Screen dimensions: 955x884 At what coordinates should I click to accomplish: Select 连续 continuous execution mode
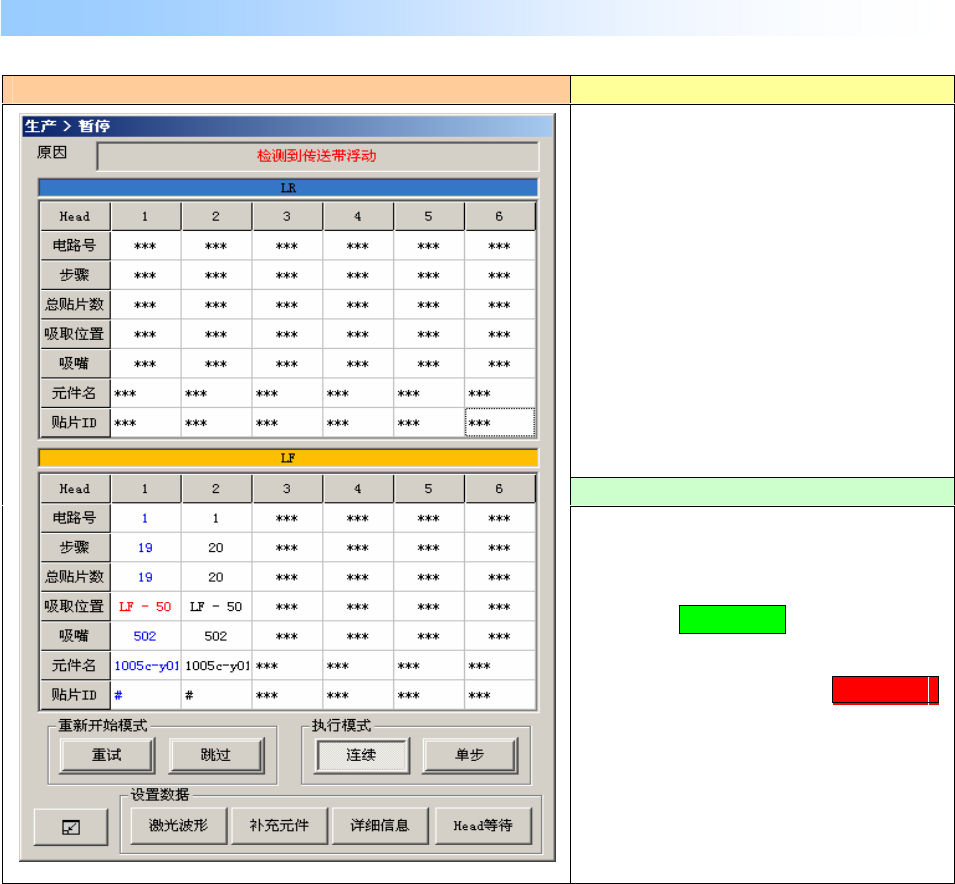point(362,755)
